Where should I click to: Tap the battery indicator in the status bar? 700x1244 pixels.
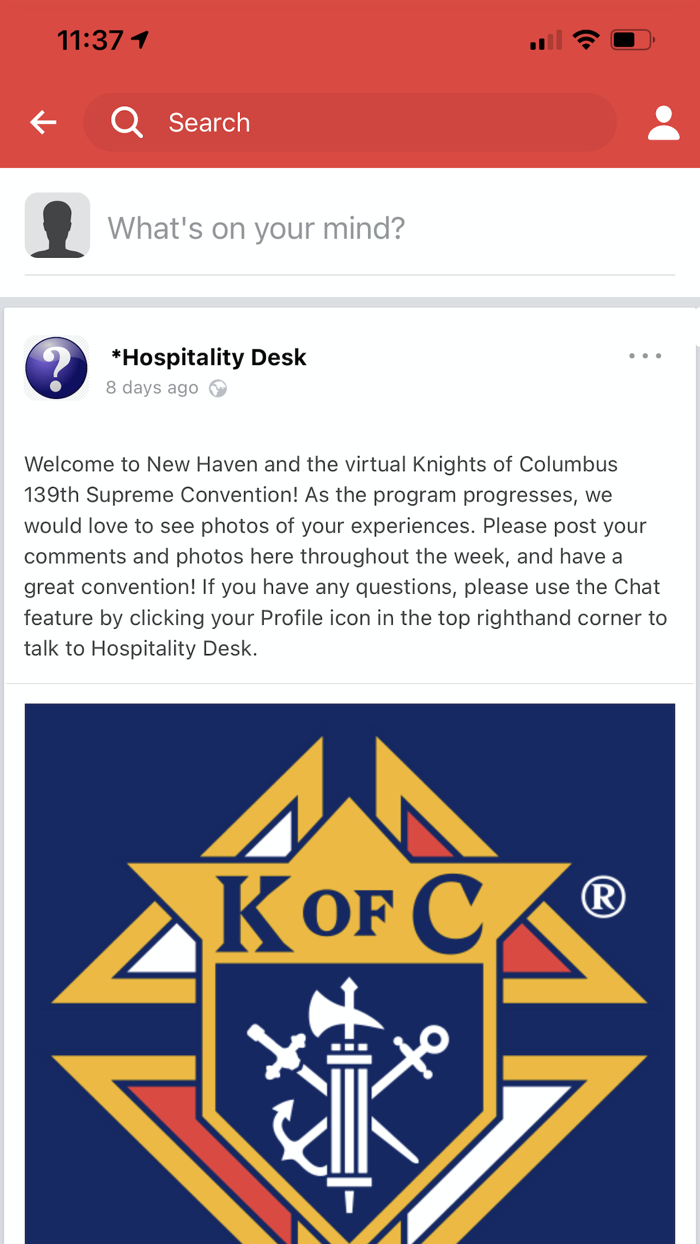pos(630,40)
